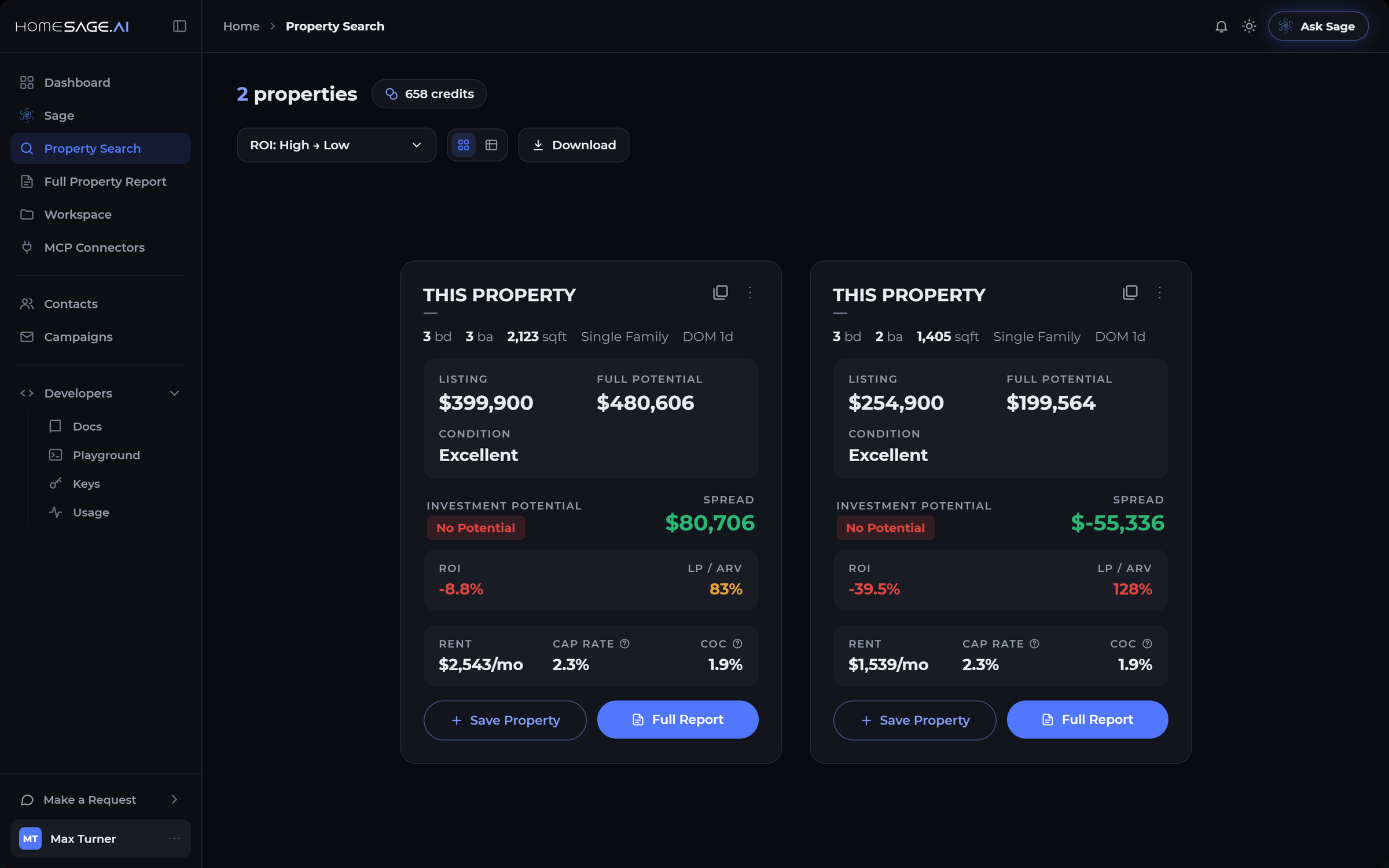Viewport: 1389px width, 868px height.
Task: Open Campaigns section
Action: [x=101, y=337]
